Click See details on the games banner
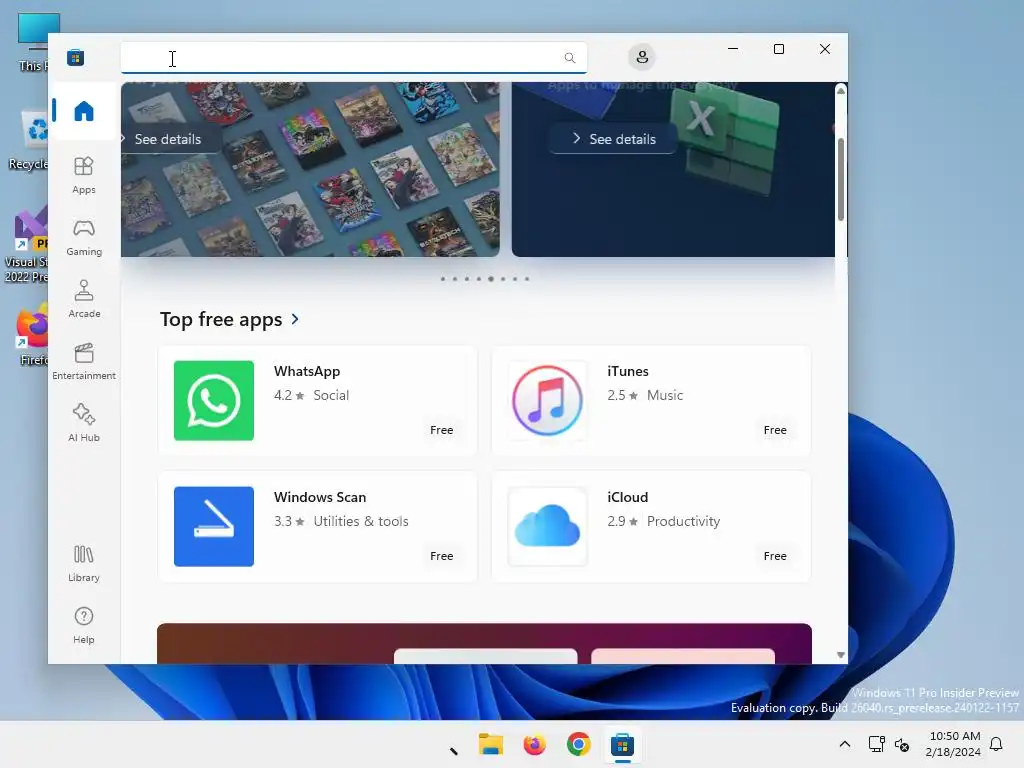1024x768 pixels. (168, 139)
